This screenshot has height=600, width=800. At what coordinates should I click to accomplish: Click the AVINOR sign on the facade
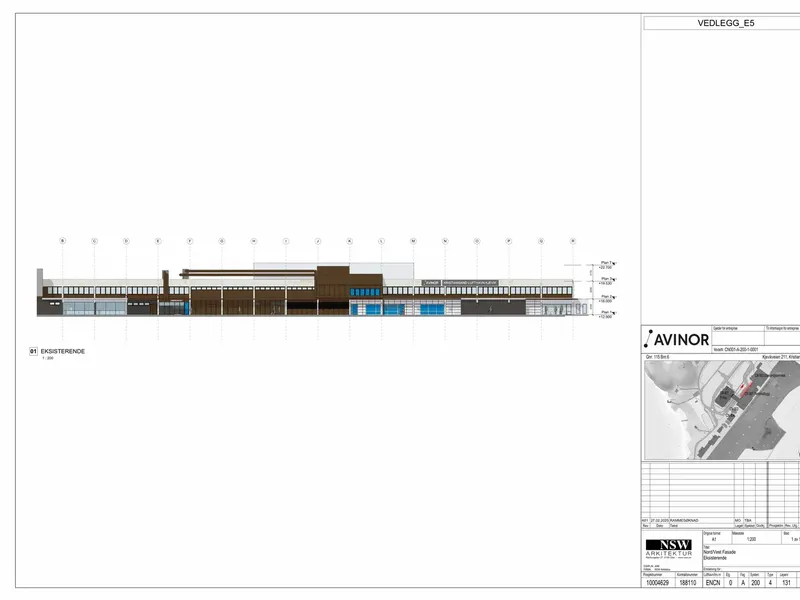coord(432,283)
